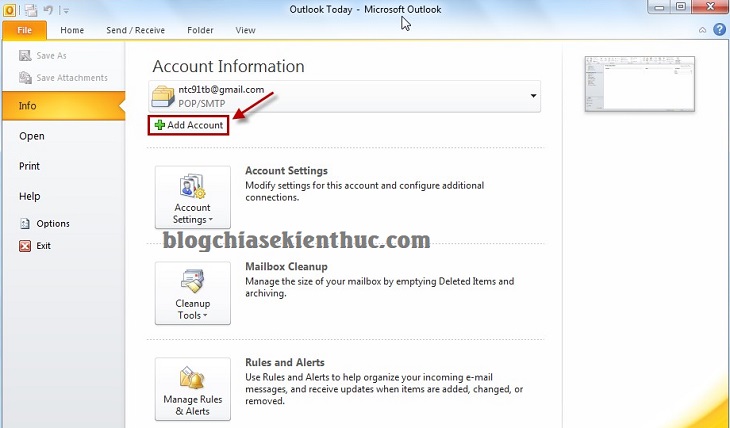Minimize the ribbon with the caret icon

[x=703, y=30]
